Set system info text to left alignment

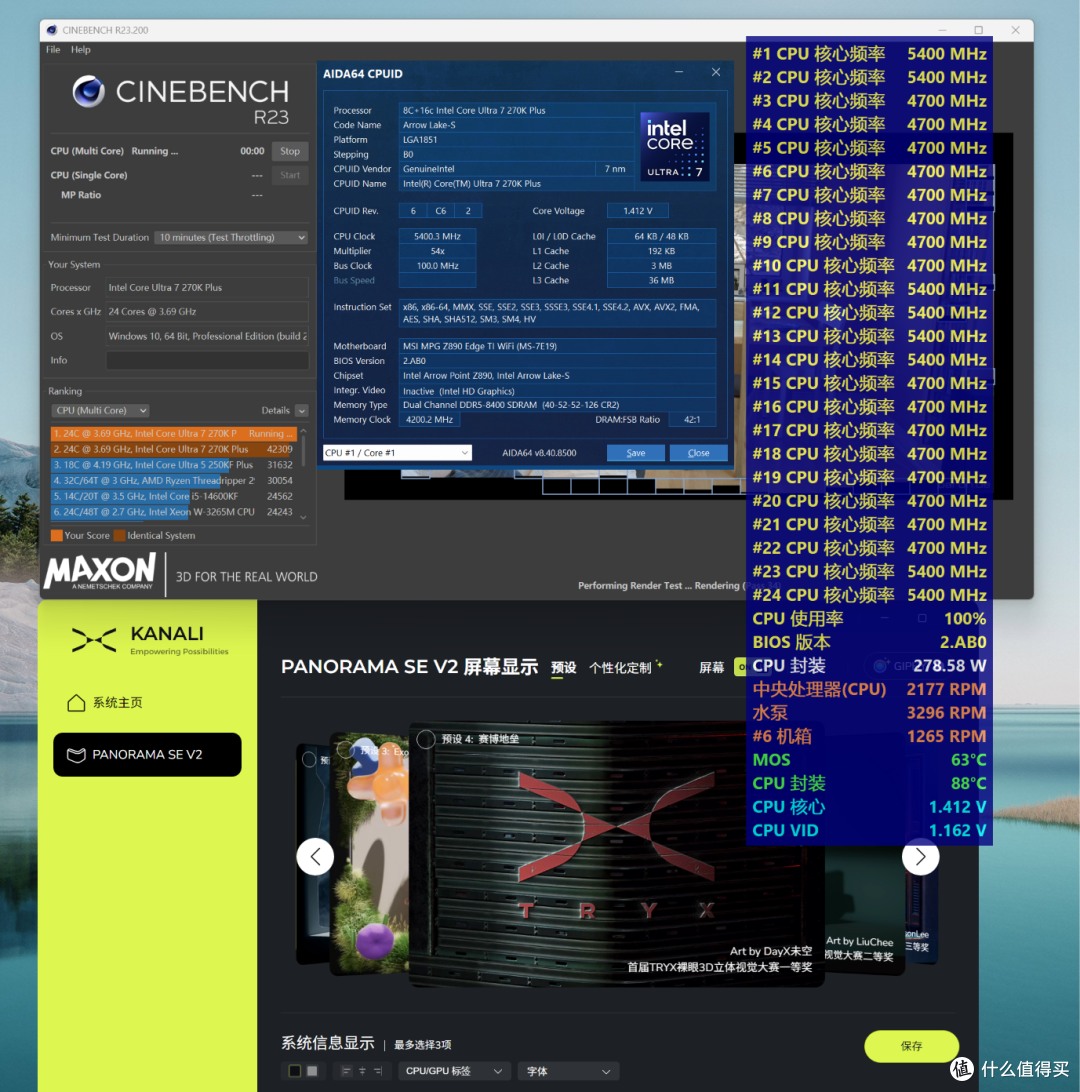(x=346, y=1071)
